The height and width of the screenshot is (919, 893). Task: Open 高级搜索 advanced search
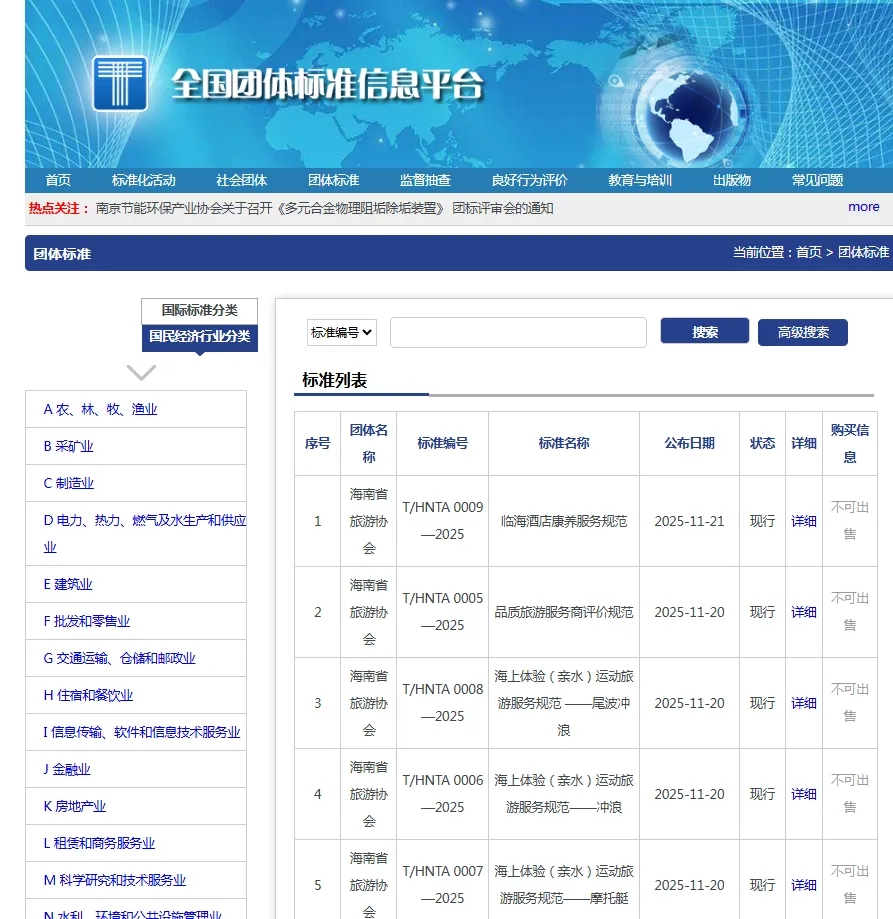click(802, 332)
